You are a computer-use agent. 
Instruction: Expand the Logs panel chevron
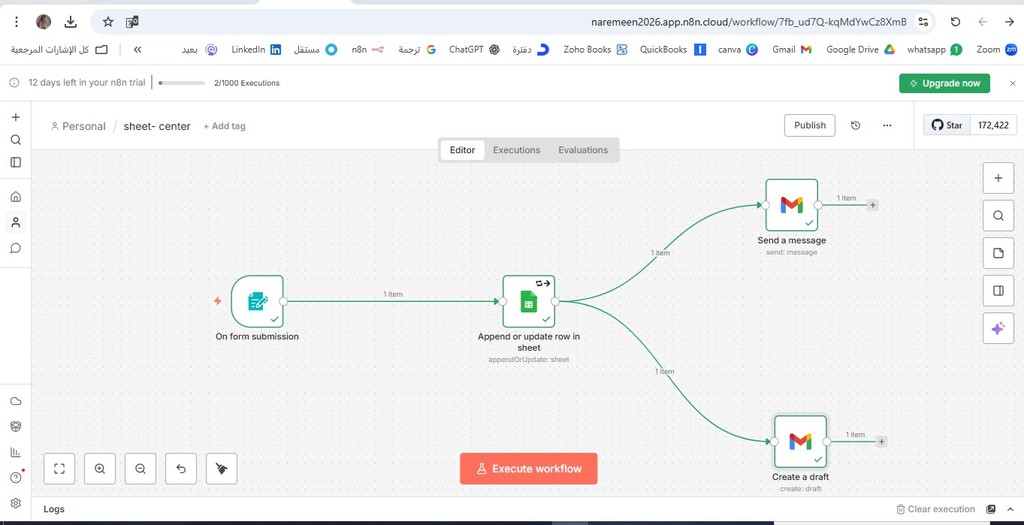(1009, 509)
